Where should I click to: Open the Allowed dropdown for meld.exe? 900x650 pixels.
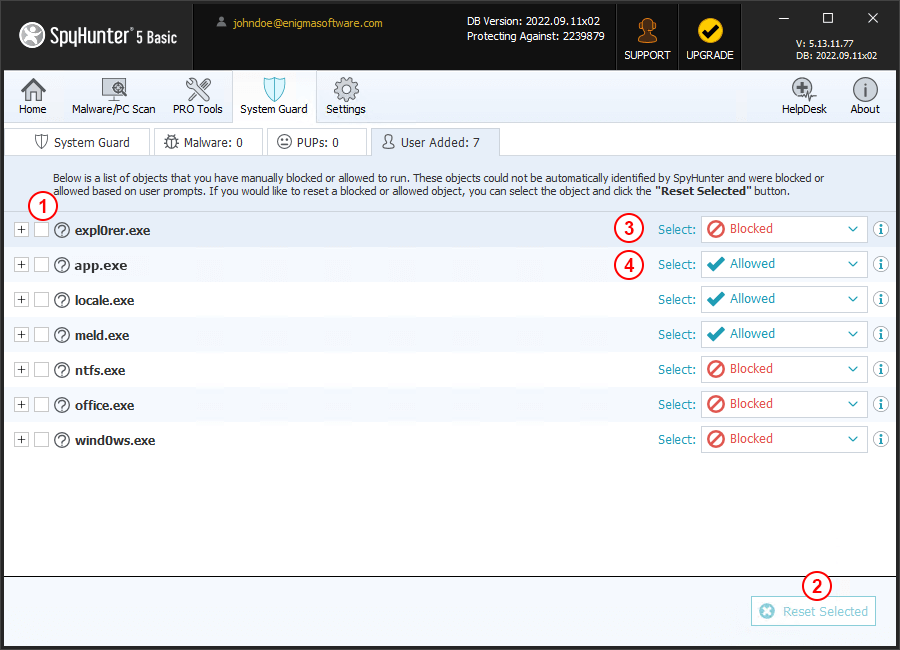(783, 333)
